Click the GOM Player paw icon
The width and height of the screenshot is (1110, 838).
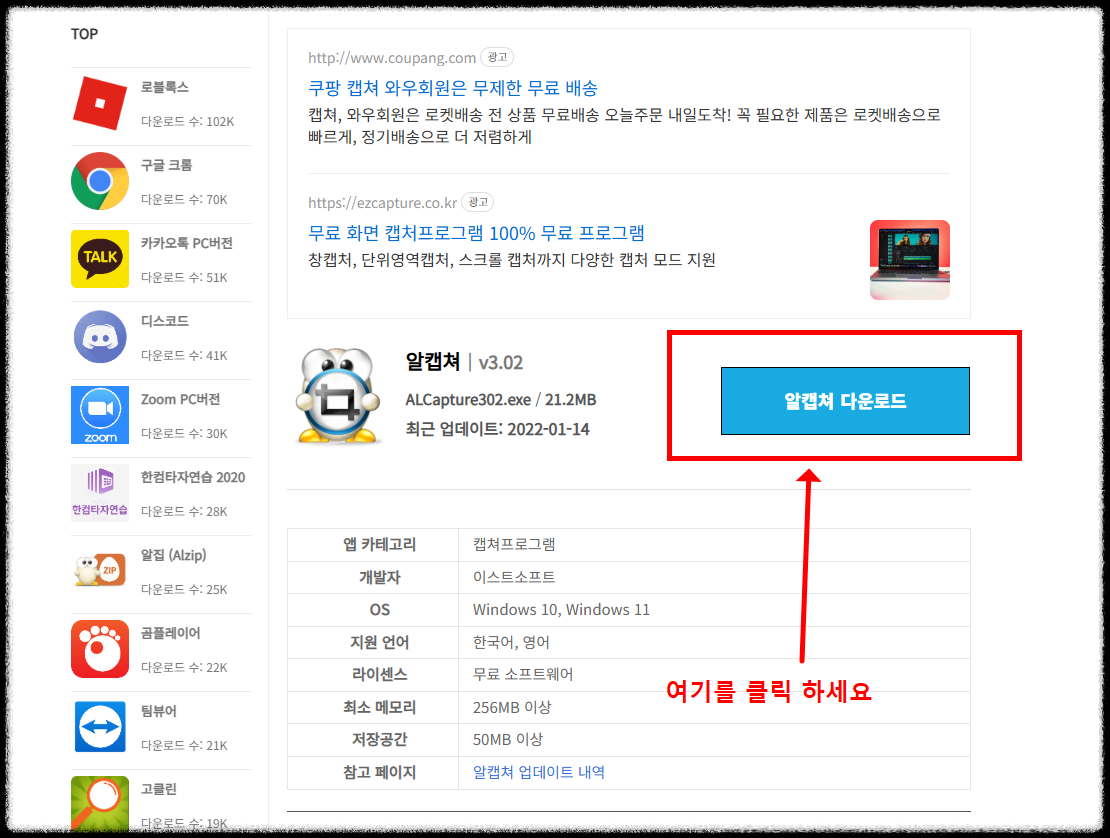[x=100, y=649]
